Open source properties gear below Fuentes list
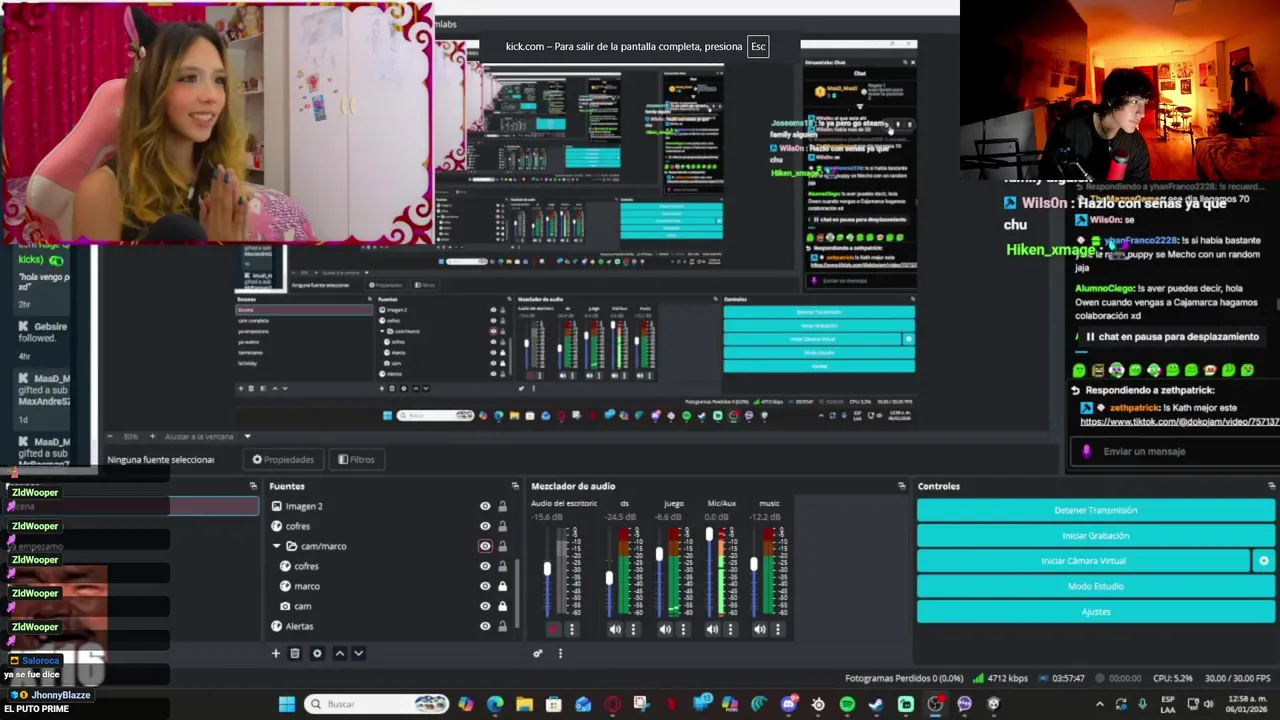This screenshot has height=720, width=1280. [x=317, y=653]
